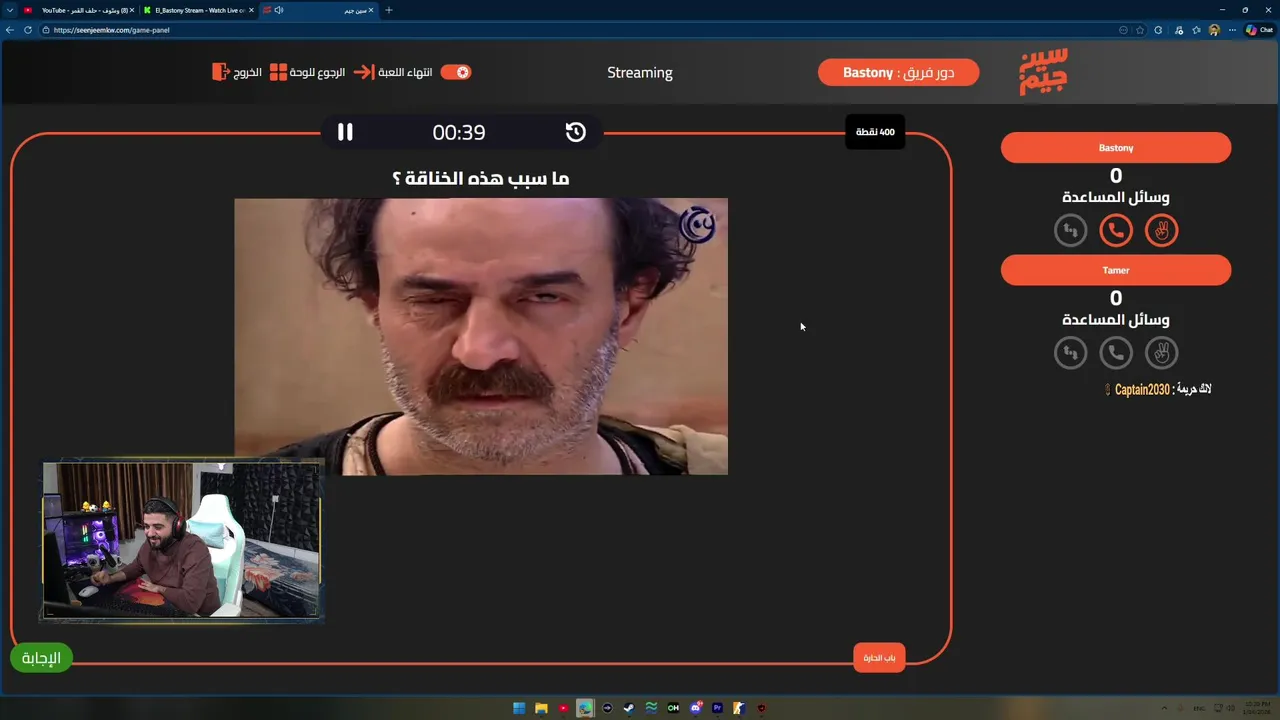Image resolution: width=1280 pixels, height=720 pixels.
Task: Click the Bastony turn indicator pill
Action: (898, 72)
